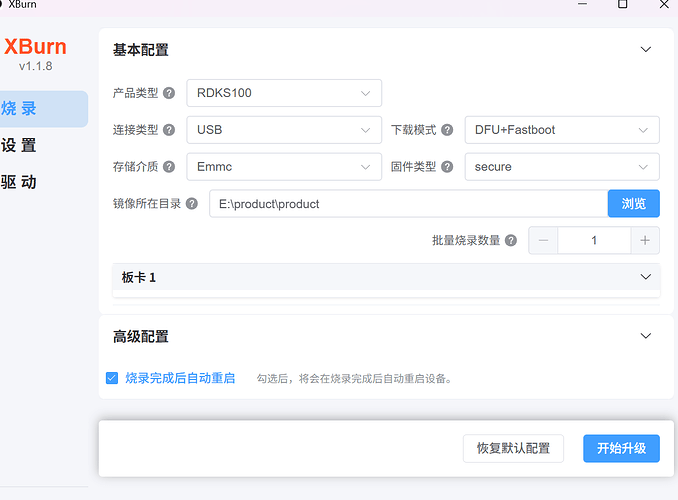Click 开始升级 button
Screen dimensions: 678x500
[621, 449]
